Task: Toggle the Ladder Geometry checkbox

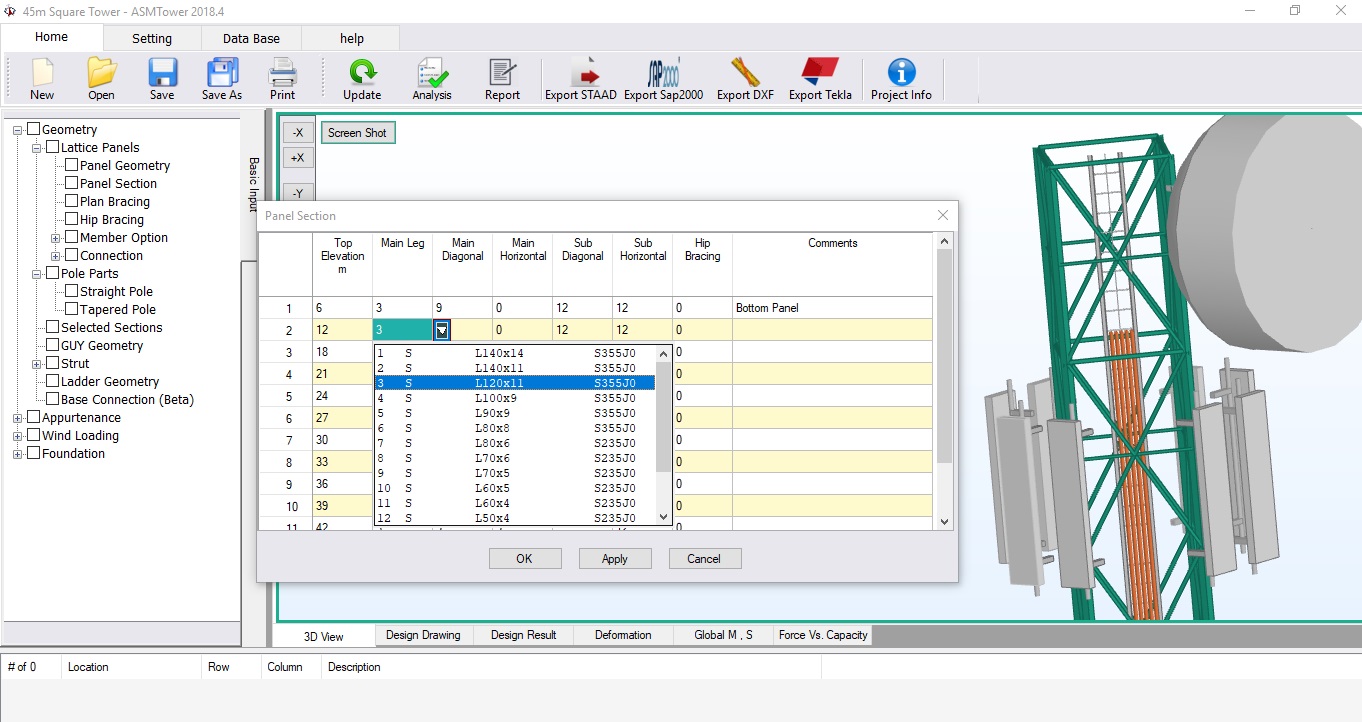Action: tap(52, 381)
